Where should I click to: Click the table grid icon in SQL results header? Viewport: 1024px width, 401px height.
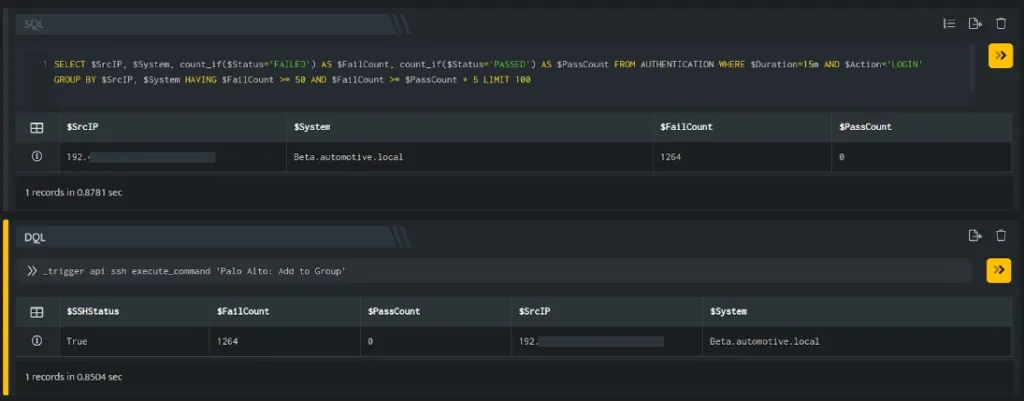point(37,127)
